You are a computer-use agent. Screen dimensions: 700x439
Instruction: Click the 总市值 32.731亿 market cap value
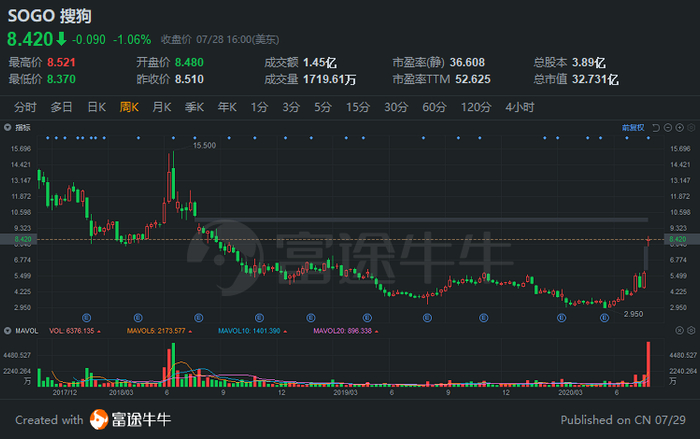[x=595, y=79]
